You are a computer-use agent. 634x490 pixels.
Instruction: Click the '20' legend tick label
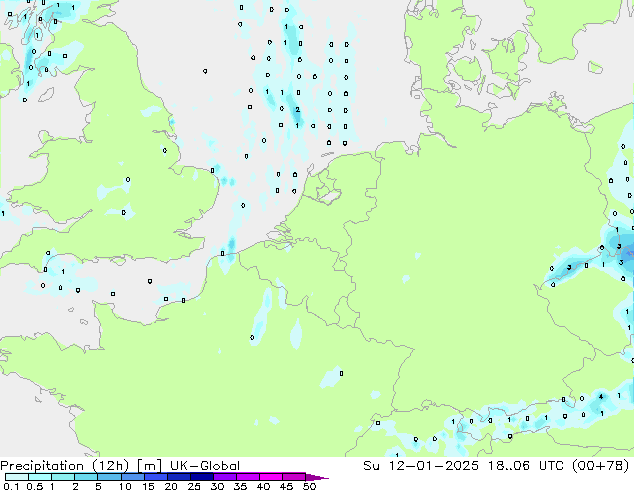171,486
